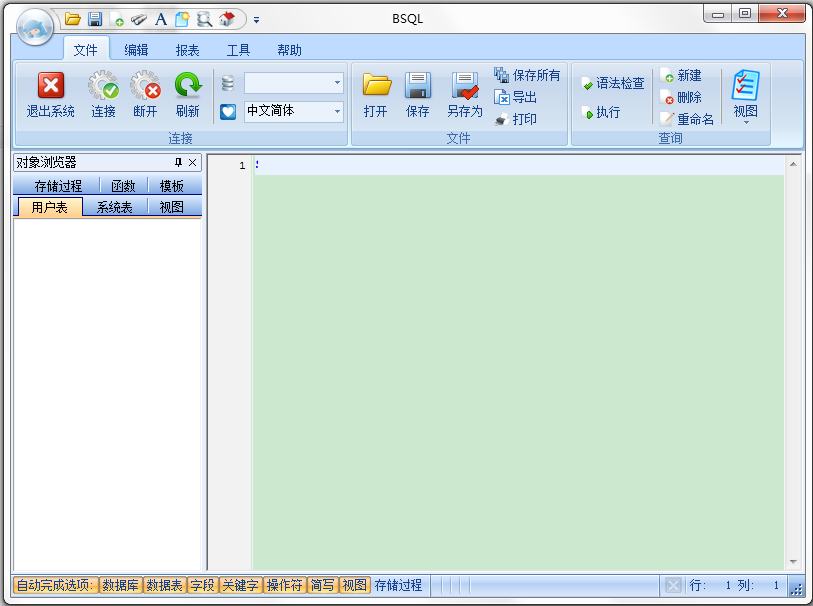Image resolution: width=813 pixels, height=606 pixels.
Task: Click 退出系统 exit system button
Action: 50,95
